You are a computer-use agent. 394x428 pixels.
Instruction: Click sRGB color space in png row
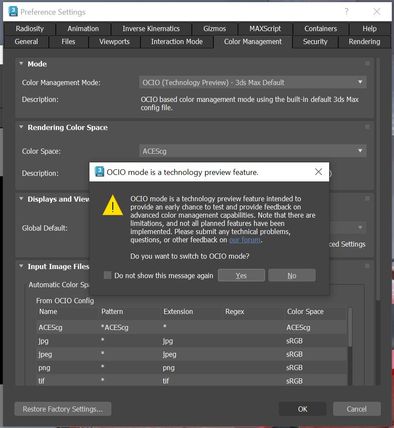point(294,368)
